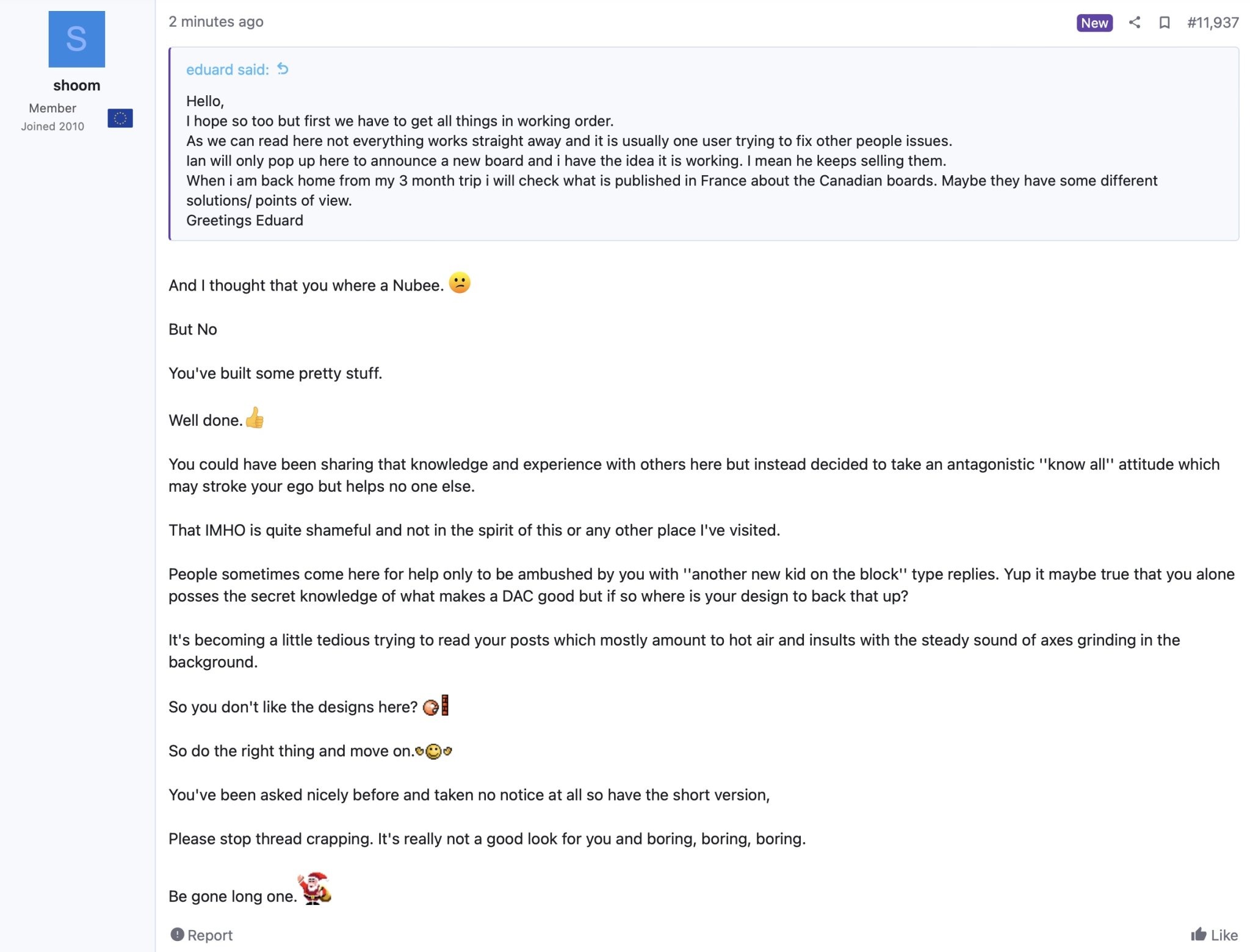Like this post

pyautogui.click(x=1214, y=935)
